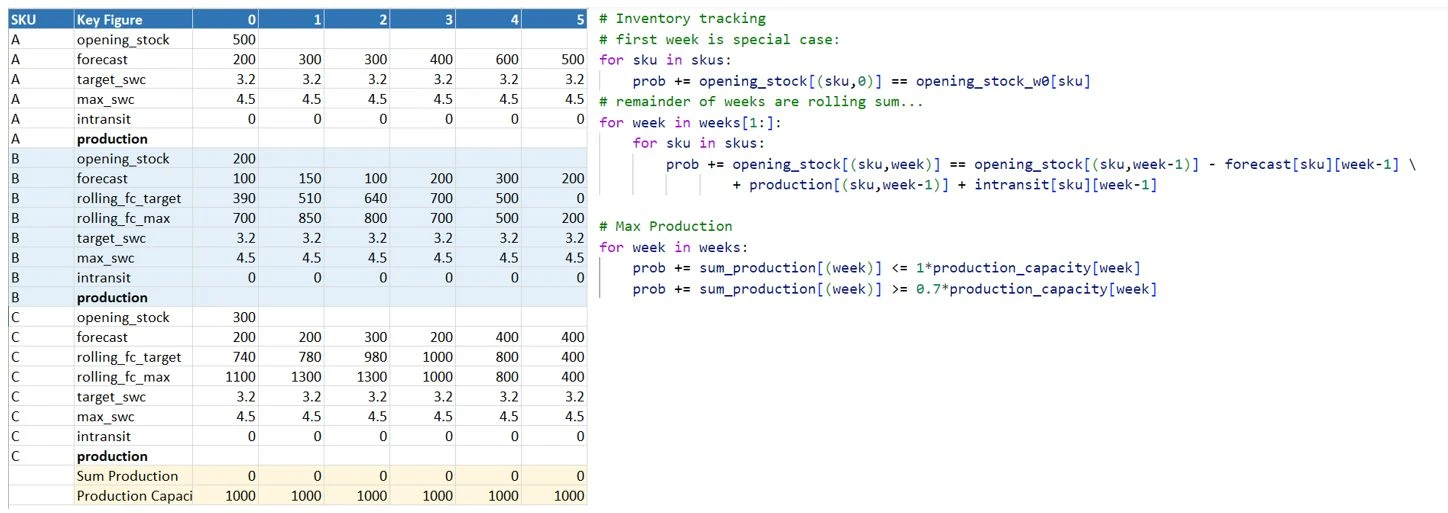Select Production Capacity value 1000 under week 5
This screenshot has width=1448, height=513.
553,496
